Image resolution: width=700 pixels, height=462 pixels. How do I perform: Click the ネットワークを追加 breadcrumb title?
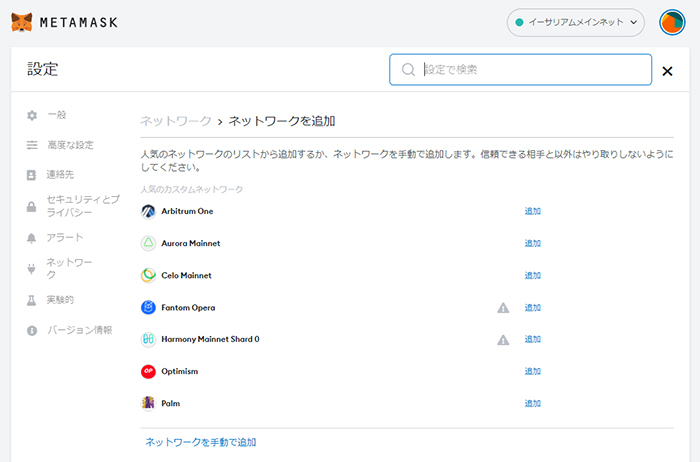click(x=282, y=121)
